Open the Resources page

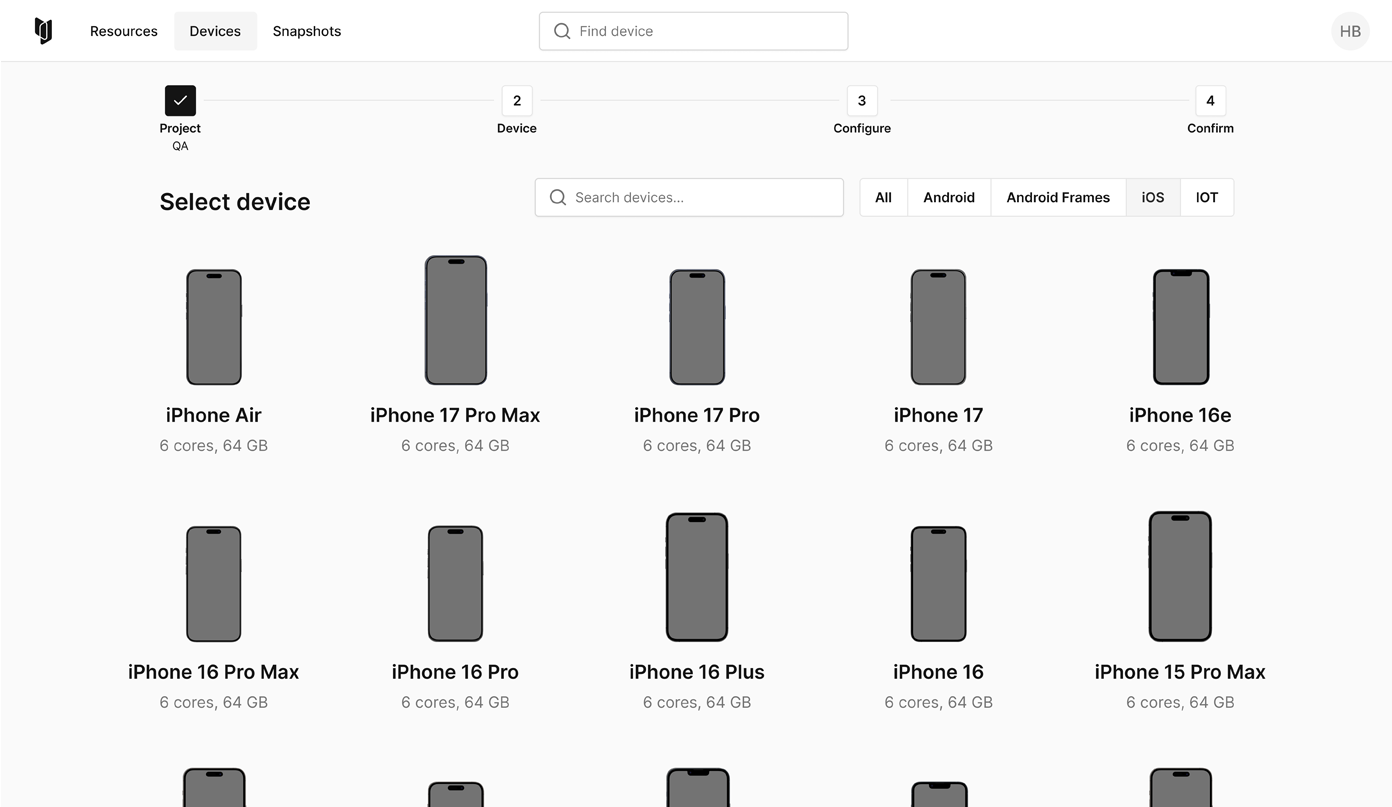click(x=123, y=31)
